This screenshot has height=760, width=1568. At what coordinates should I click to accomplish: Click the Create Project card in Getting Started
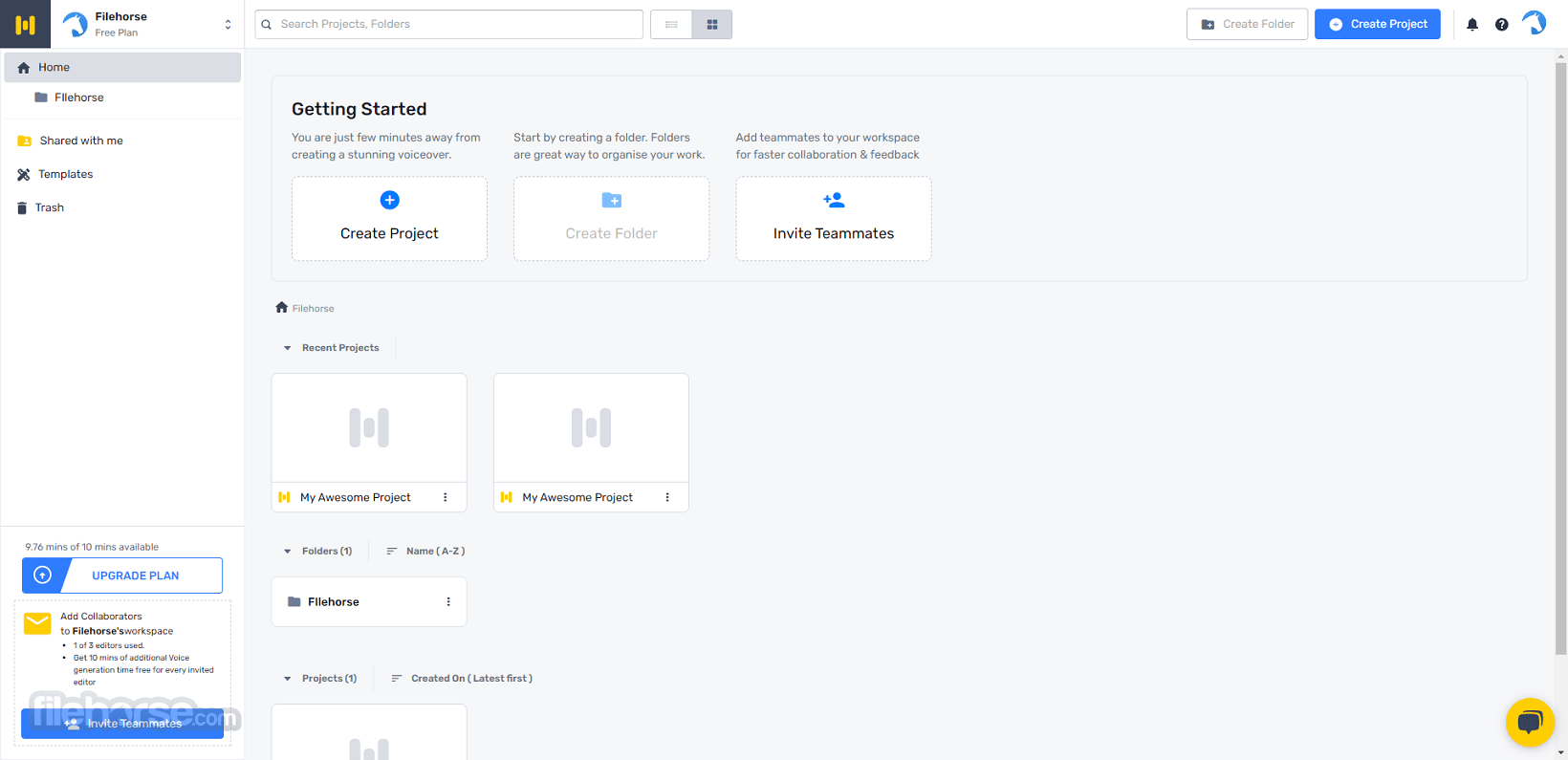(x=389, y=218)
